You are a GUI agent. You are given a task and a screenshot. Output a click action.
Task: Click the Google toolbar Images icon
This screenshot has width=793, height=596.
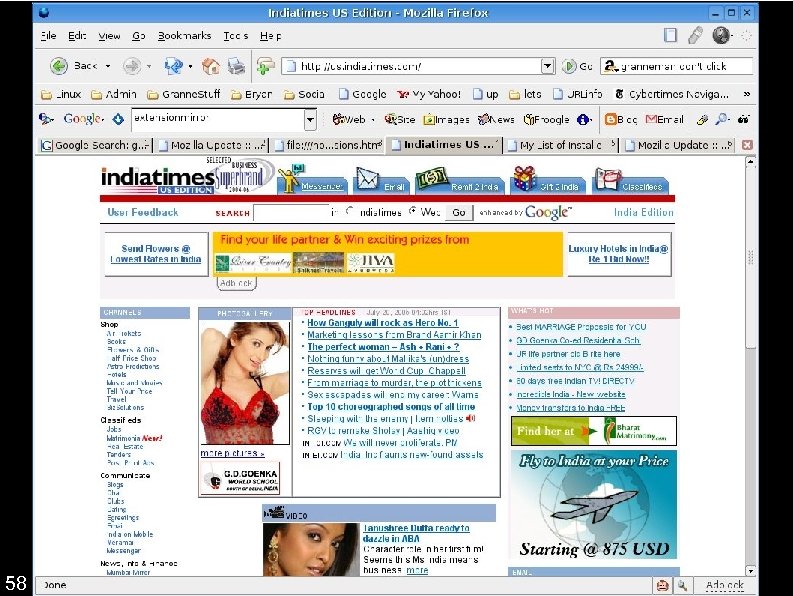pyautogui.click(x=429, y=119)
